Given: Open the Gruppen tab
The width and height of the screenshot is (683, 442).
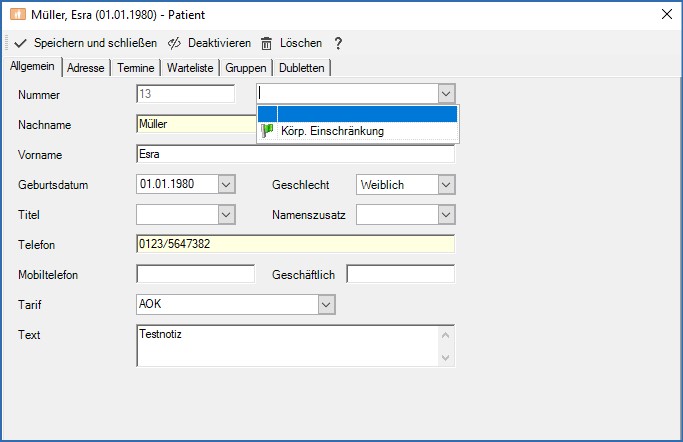Looking at the screenshot, I should click(x=246, y=68).
